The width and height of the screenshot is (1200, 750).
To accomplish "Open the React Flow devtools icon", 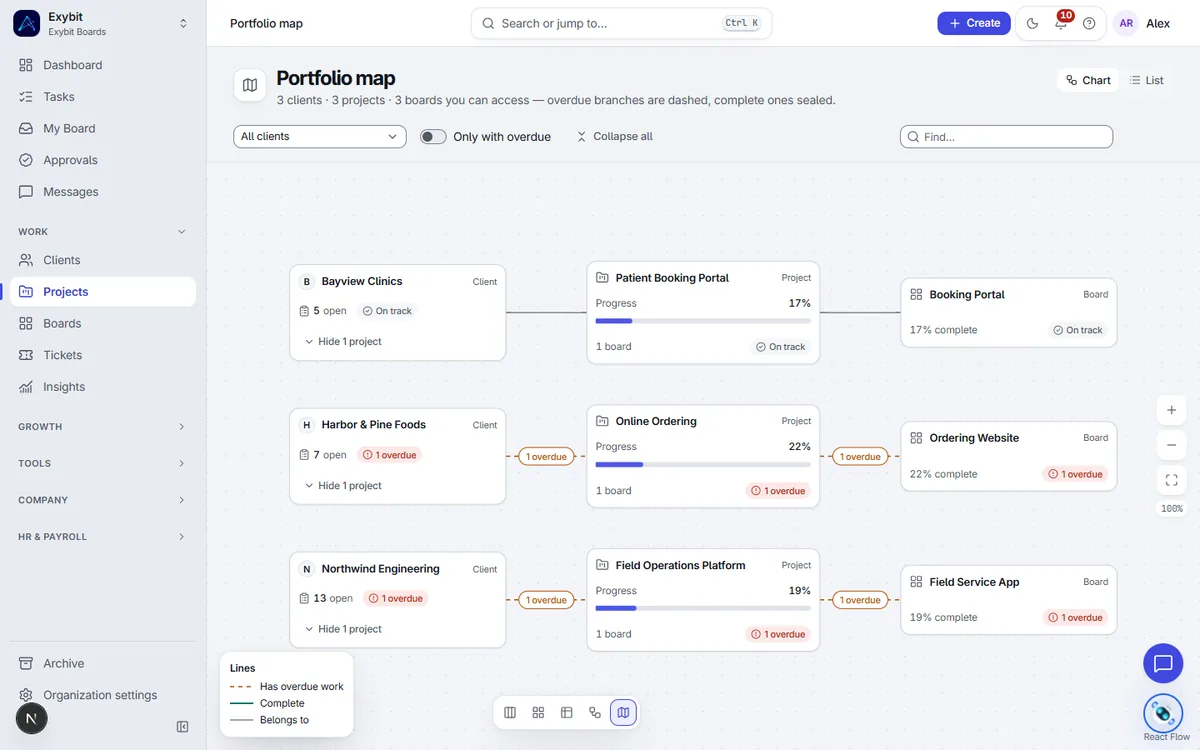I will [x=1163, y=713].
